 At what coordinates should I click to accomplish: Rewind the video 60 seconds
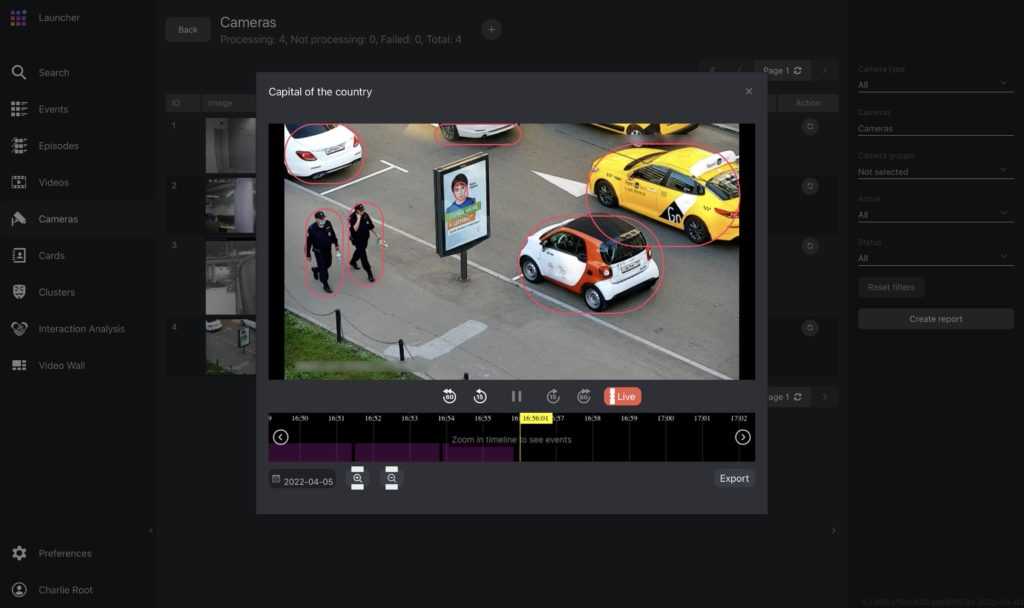[449, 396]
